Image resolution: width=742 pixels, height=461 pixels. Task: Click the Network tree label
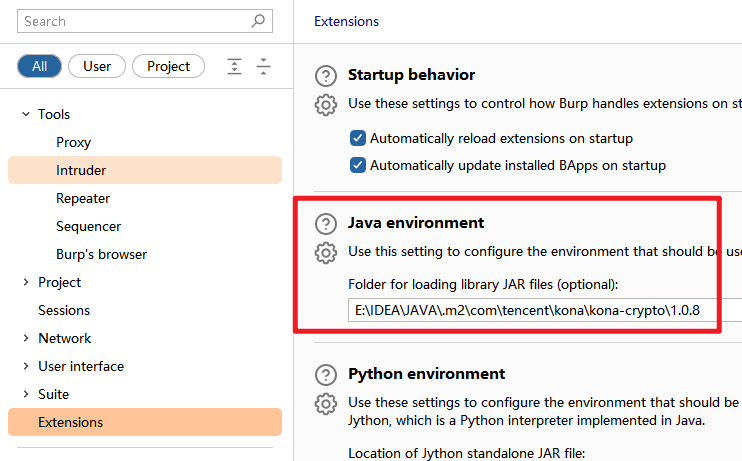[x=65, y=338]
